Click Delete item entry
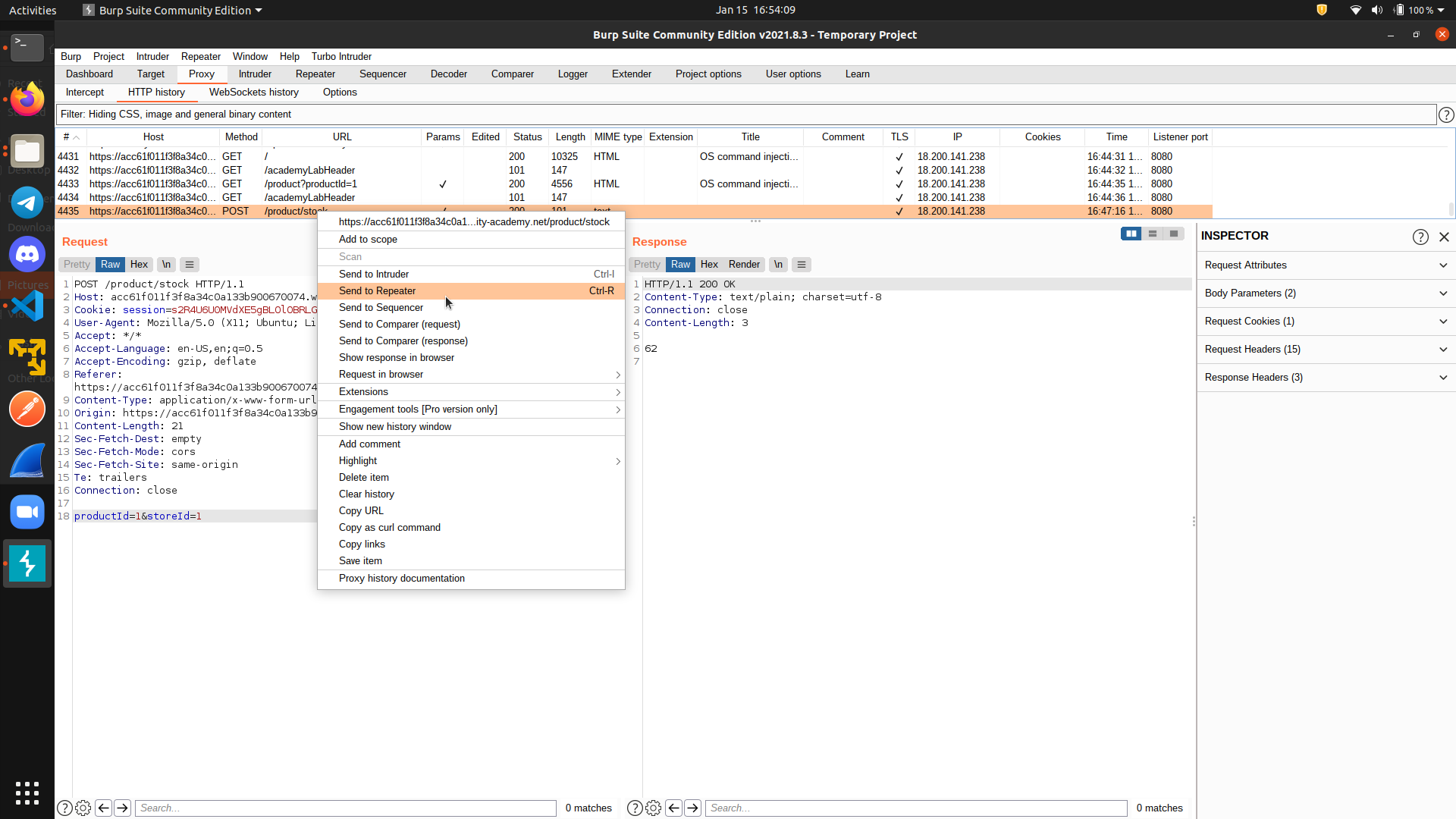The height and width of the screenshot is (819, 1456). (x=471, y=478)
